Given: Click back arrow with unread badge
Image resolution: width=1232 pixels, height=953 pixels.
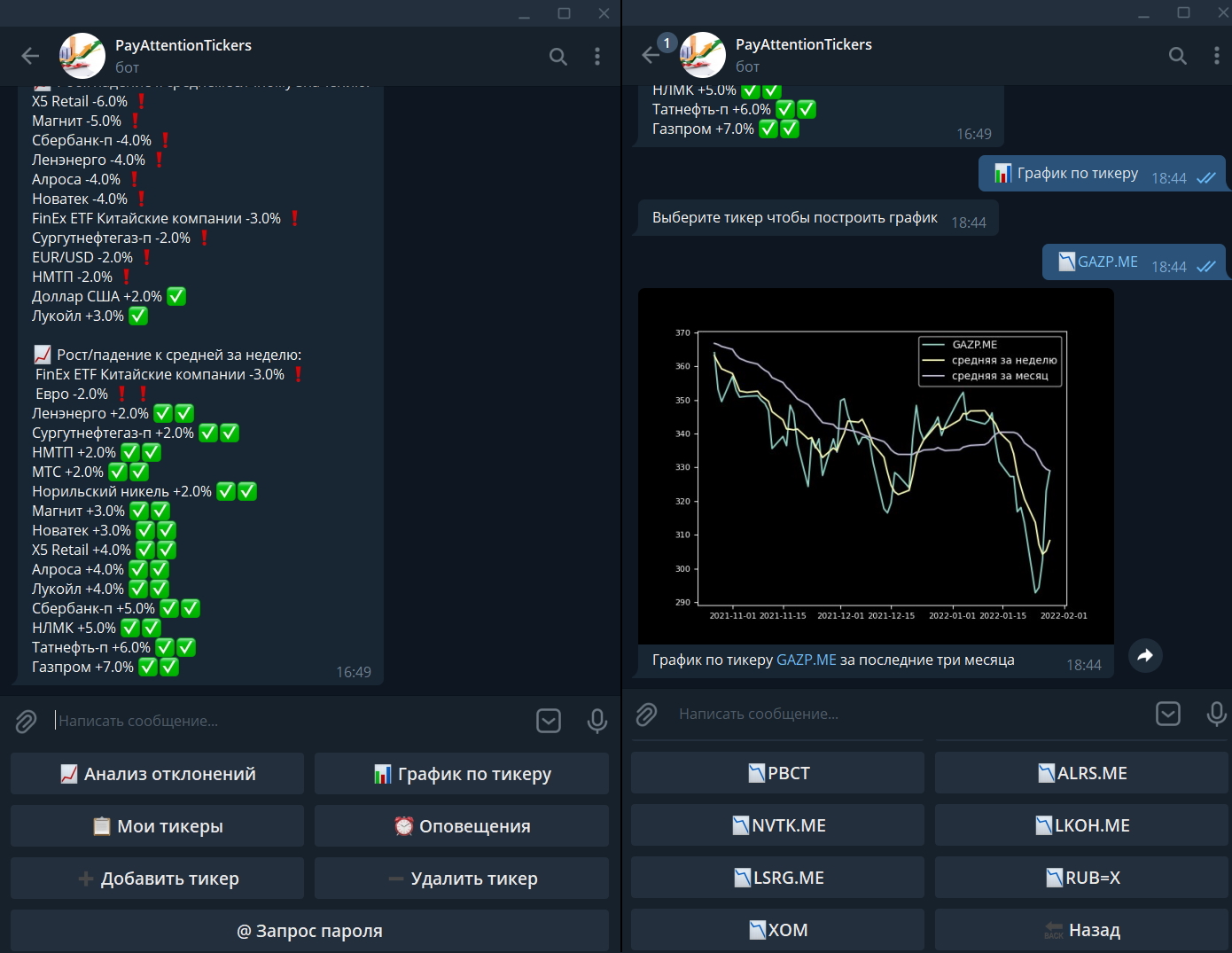Looking at the screenshot, I should [651, 55].
